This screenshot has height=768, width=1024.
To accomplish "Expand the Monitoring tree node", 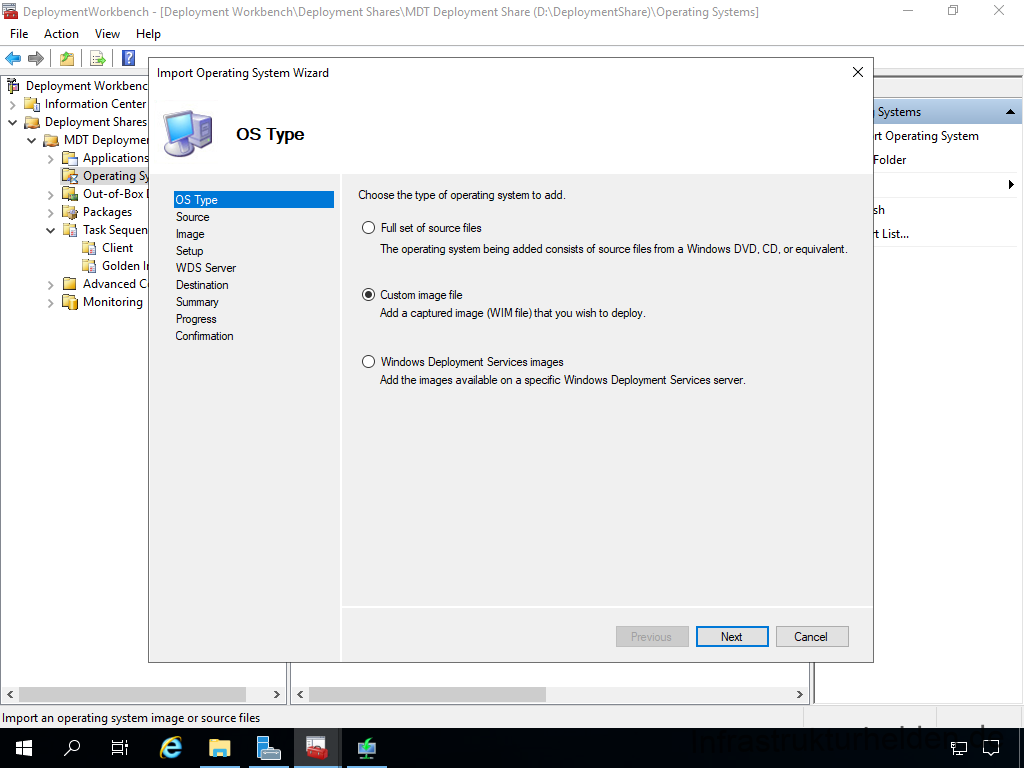I will pos(50,302).
